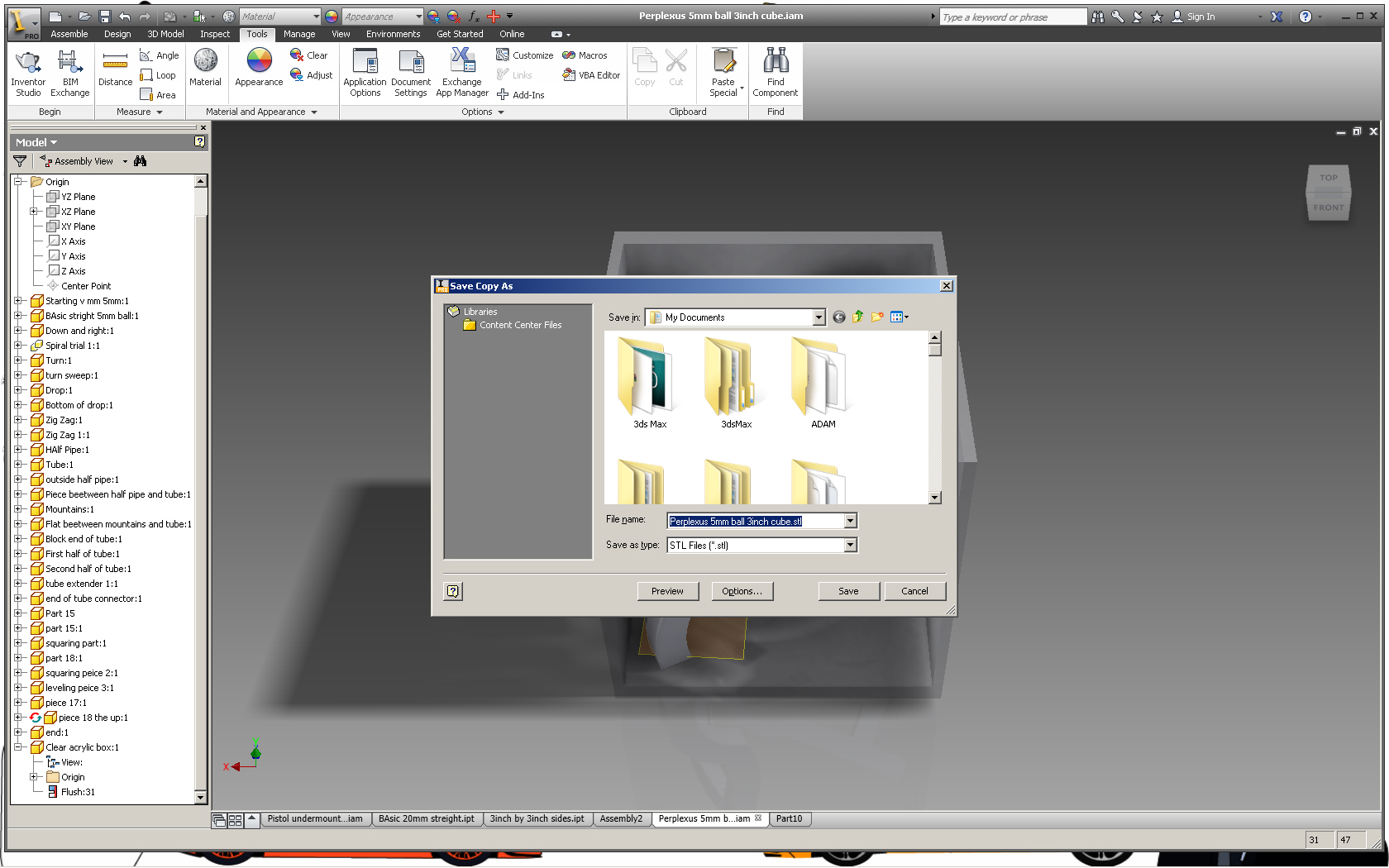Open the Assembly View dropdown
The width and height of the screenshot is (1389, 868).
coord(125,161)
